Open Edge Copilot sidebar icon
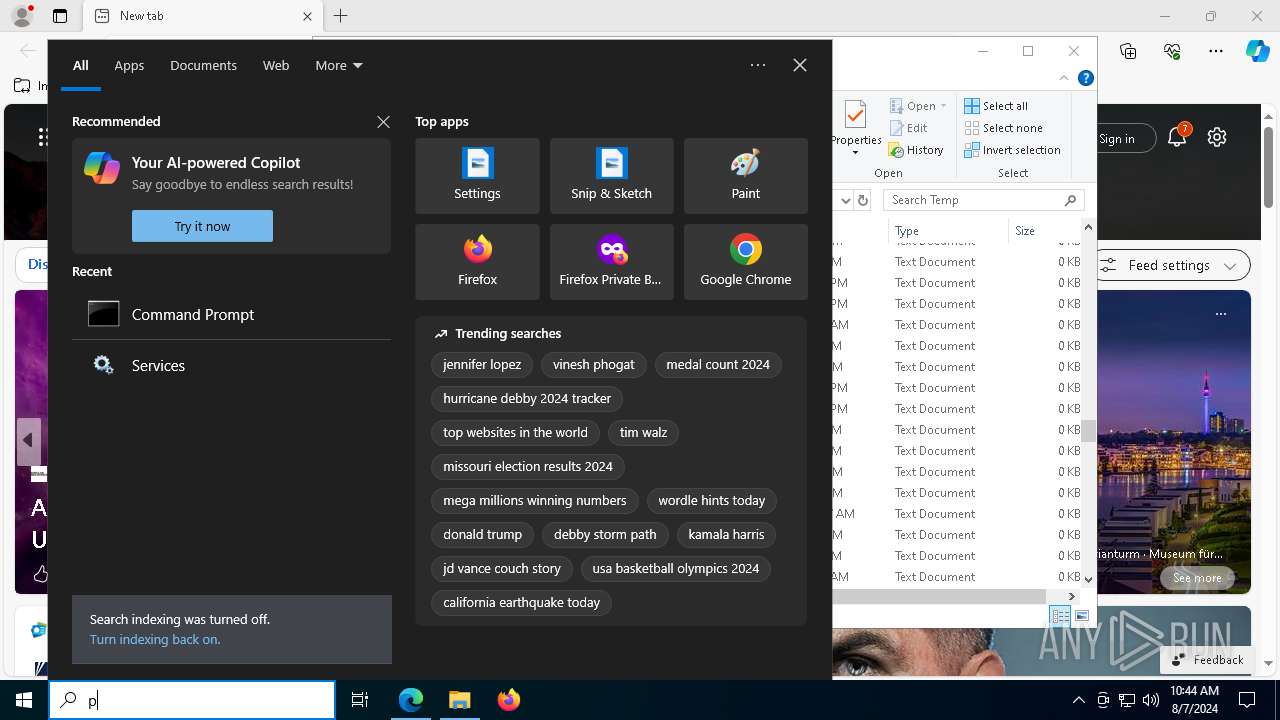 point(1257,51)
